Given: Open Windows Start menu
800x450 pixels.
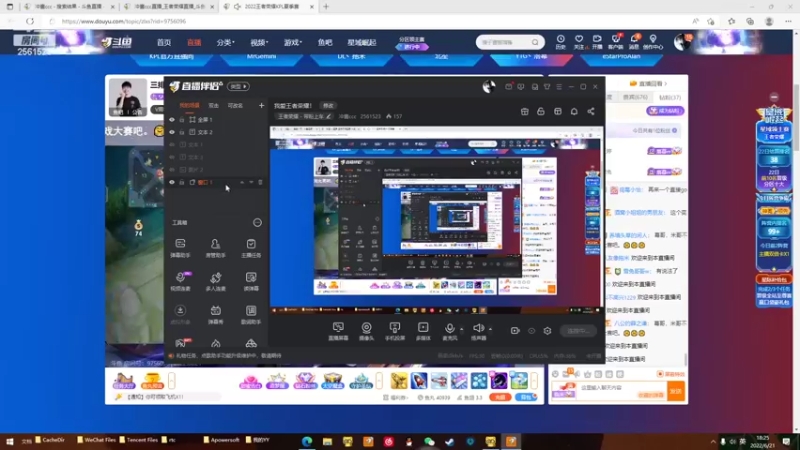Looking at the screenshot, I should coord(9,441).
